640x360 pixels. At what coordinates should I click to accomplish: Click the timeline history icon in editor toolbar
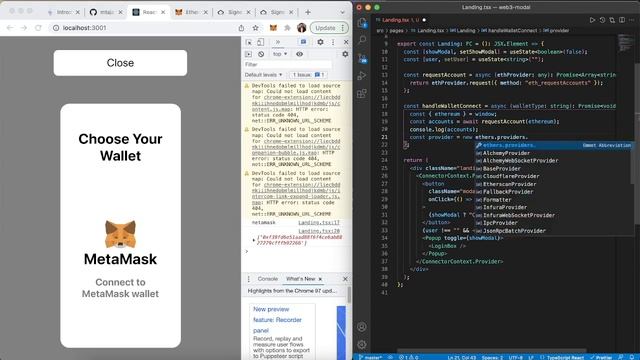coord(602,20)
